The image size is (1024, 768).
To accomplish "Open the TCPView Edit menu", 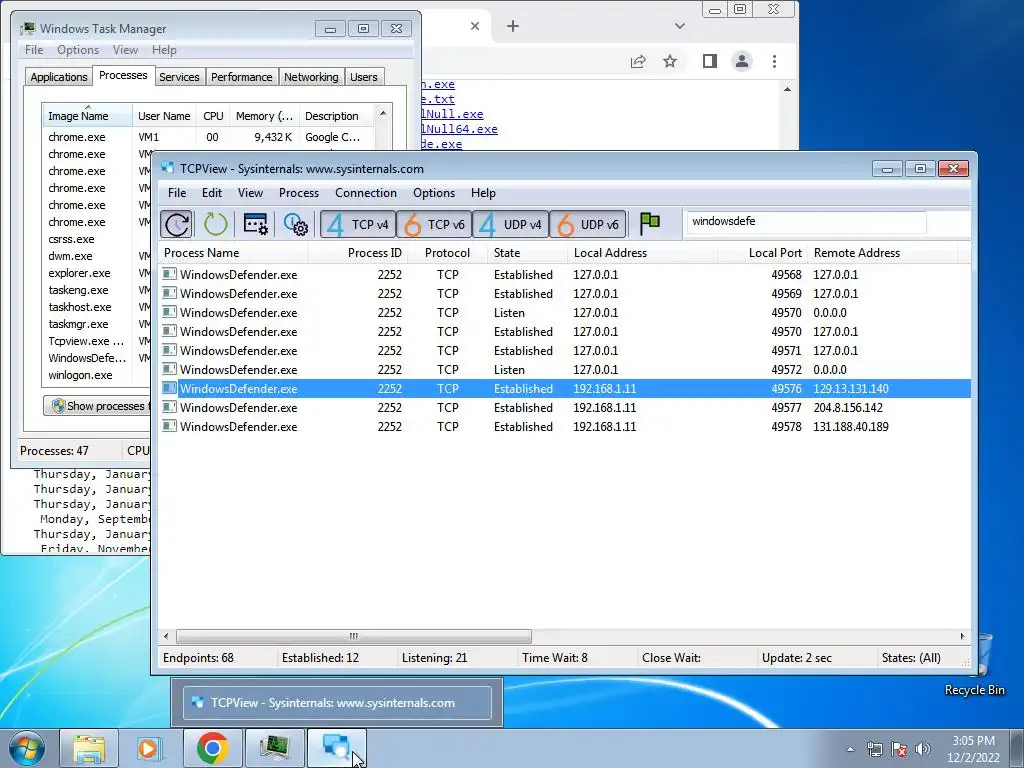I will 212,193.
